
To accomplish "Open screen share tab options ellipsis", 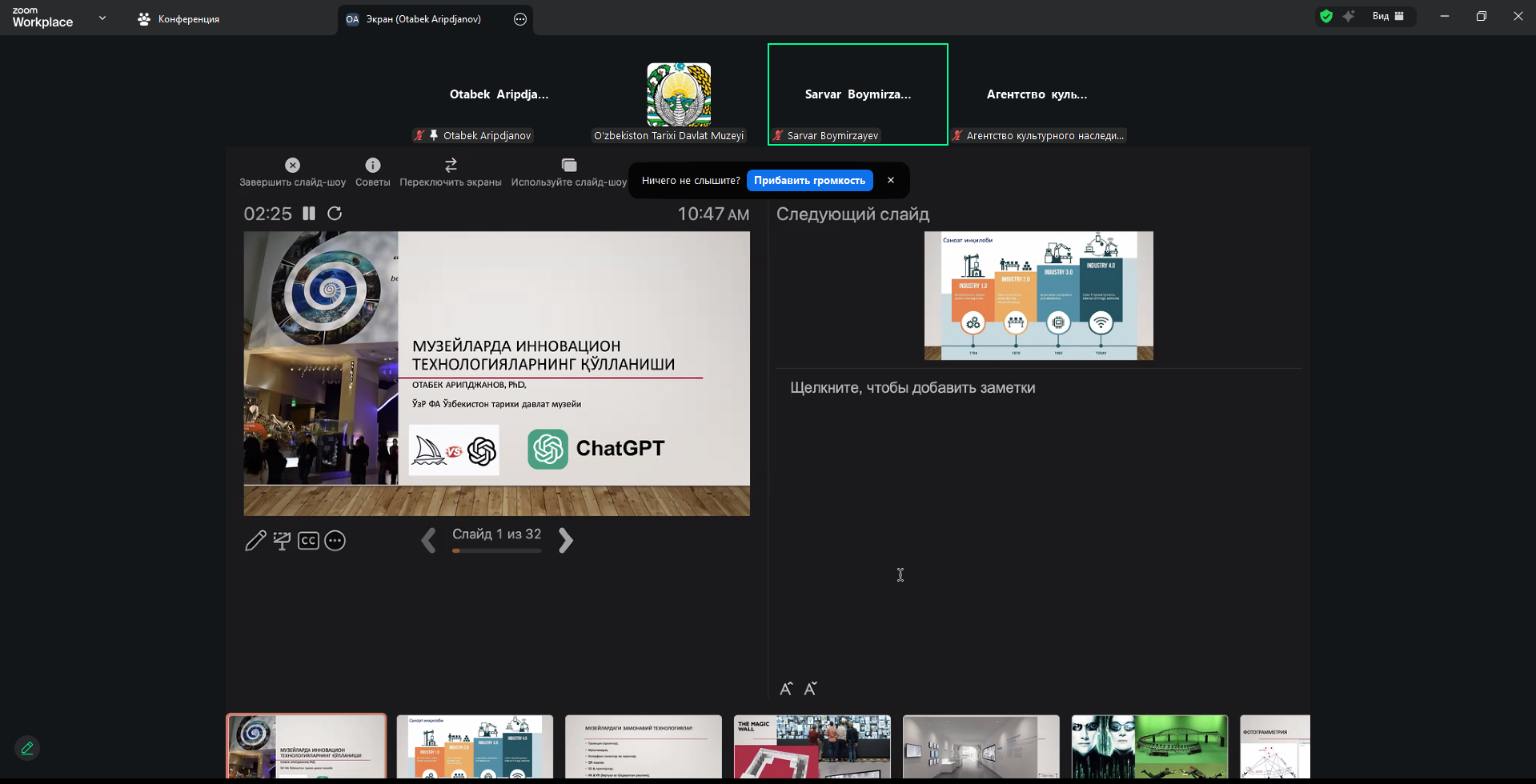I will [x=520, y=19].
